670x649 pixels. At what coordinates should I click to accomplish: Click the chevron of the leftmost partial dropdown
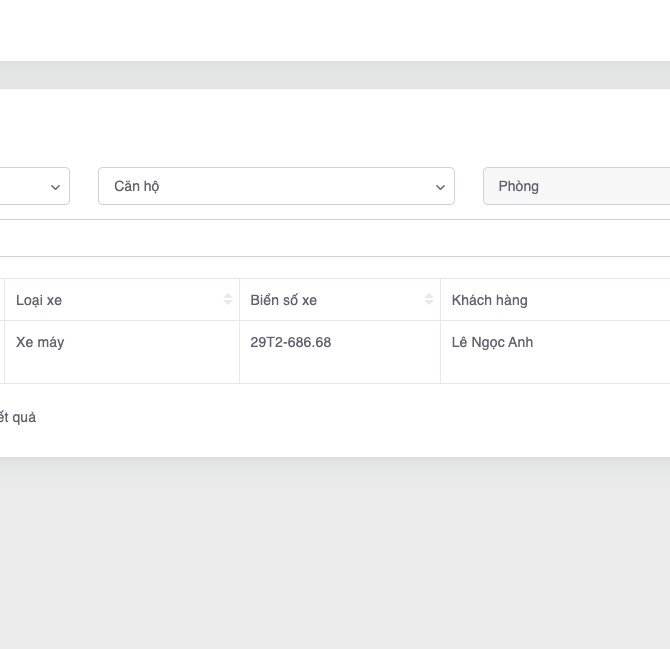click(x=56, y=187)
